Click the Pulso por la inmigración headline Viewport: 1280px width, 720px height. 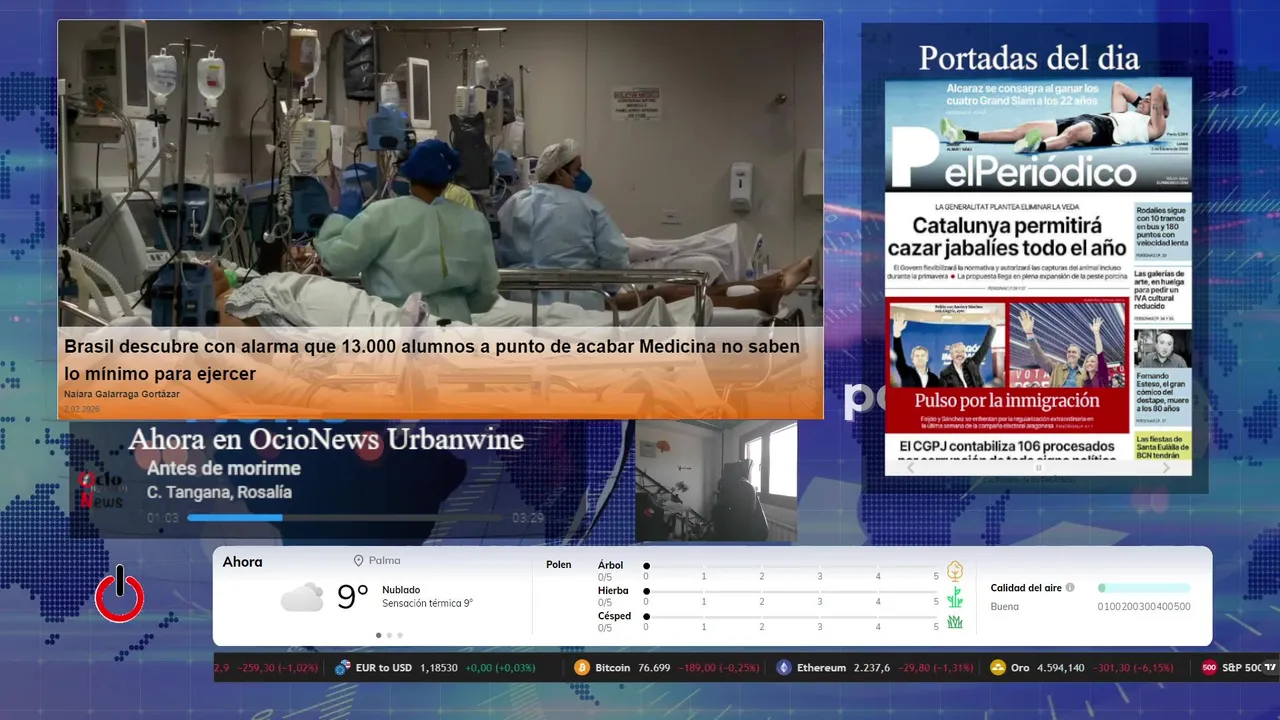coord(1006,401)
